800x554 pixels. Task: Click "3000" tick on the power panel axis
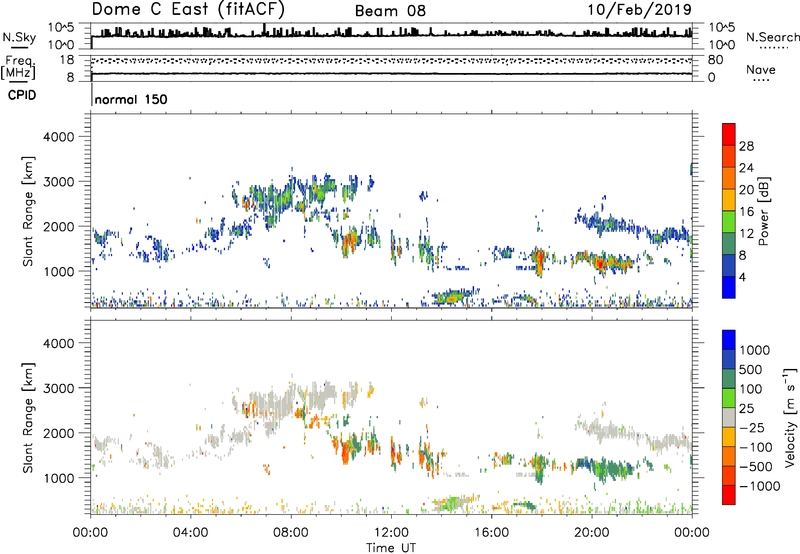click(59, 182)
